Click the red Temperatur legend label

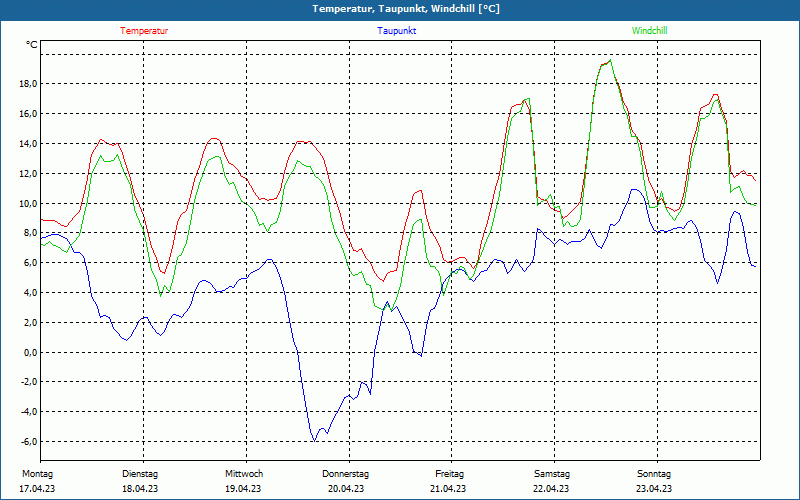coord(144,31)
